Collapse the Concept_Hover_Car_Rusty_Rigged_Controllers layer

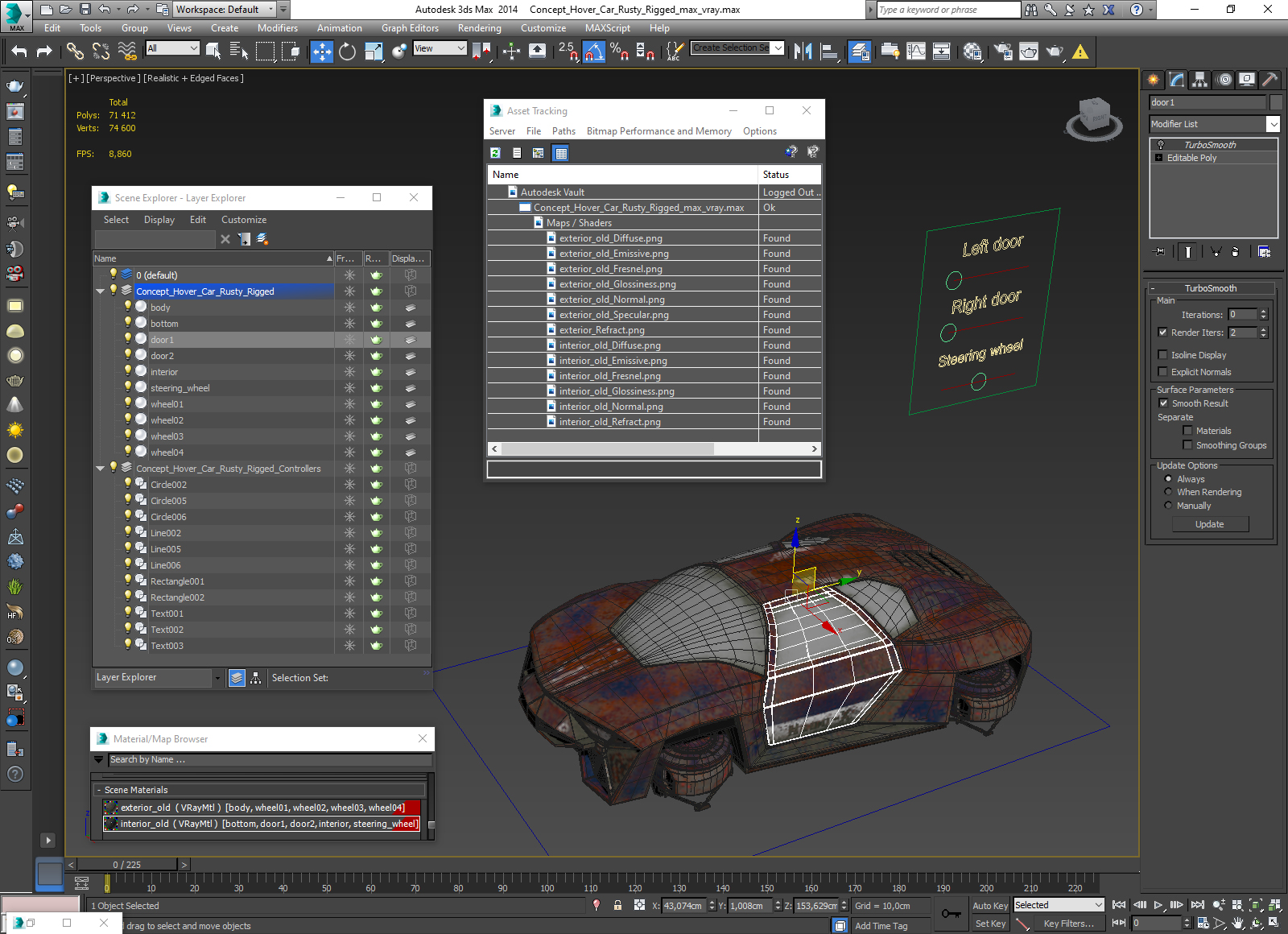(100, 469)
